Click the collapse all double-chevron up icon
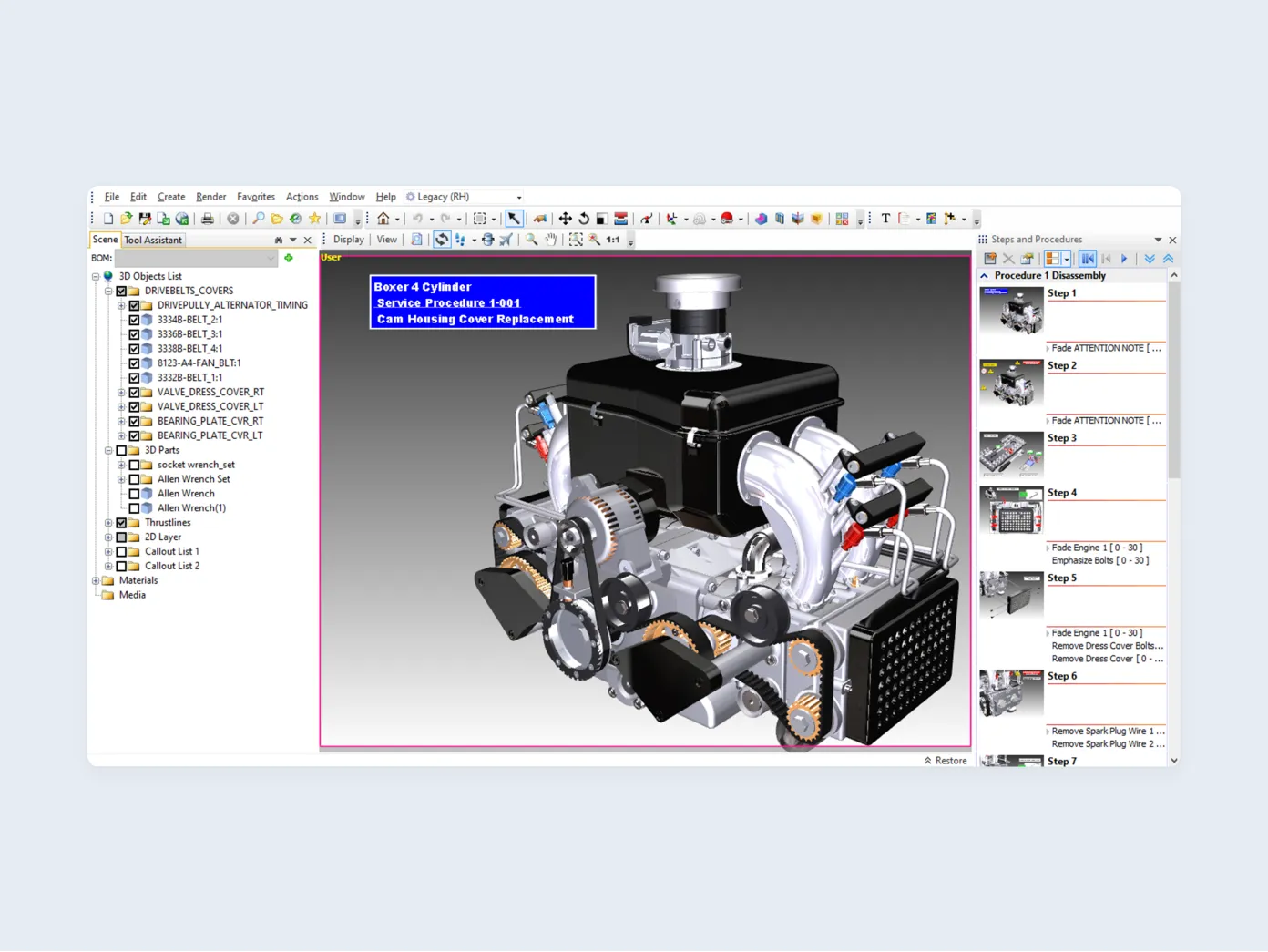Viewport: 1268px width, 952px height. click(1168, 259)
